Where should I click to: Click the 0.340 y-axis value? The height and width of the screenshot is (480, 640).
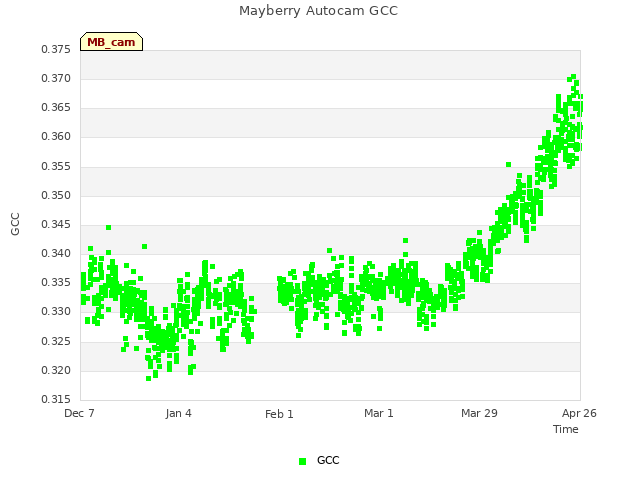point(56,253)
